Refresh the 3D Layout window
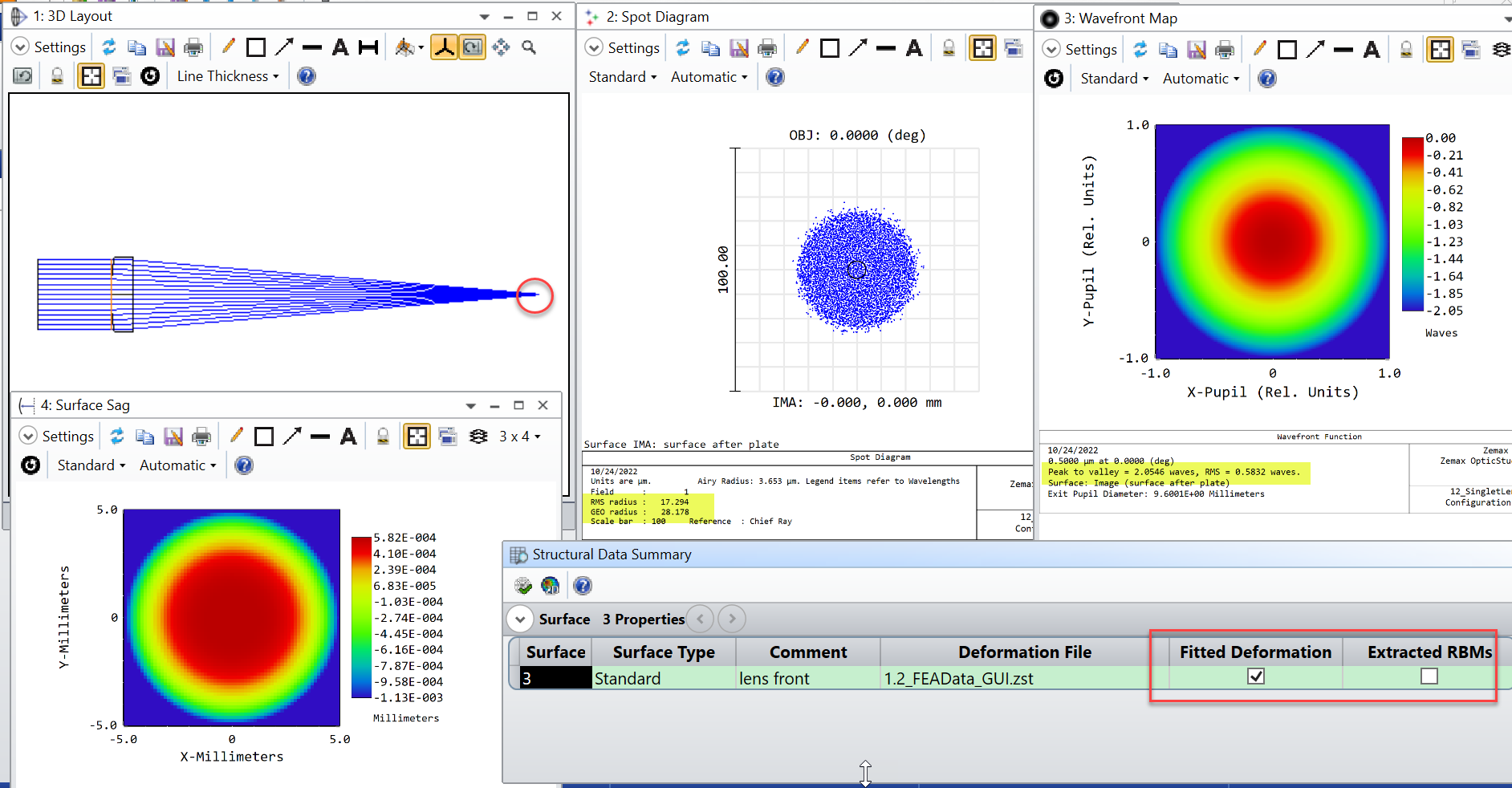The width and height of the screenshot is (1512, 788). tap(109, 47)
